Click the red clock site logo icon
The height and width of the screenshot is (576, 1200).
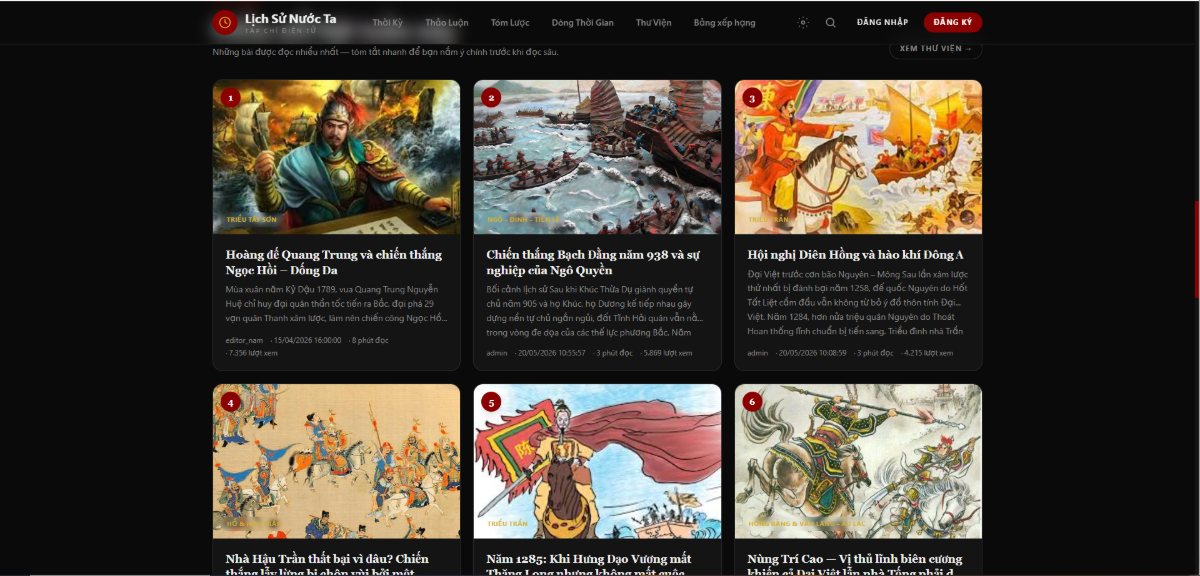(225, 22)
